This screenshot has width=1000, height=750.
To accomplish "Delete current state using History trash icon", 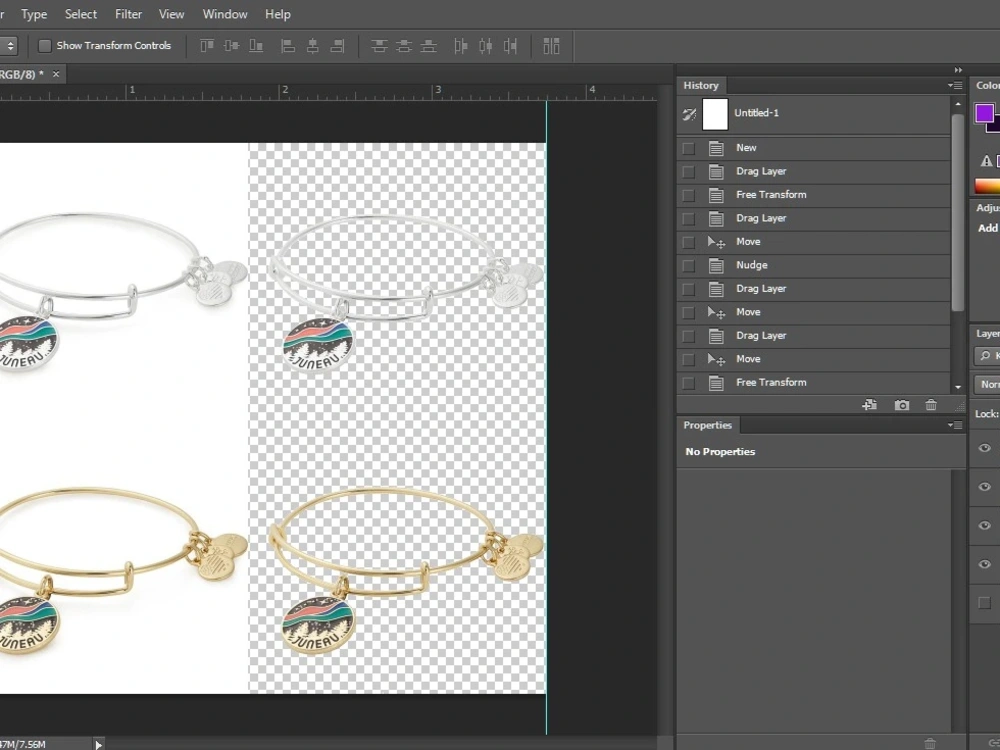I will point(931,405).
